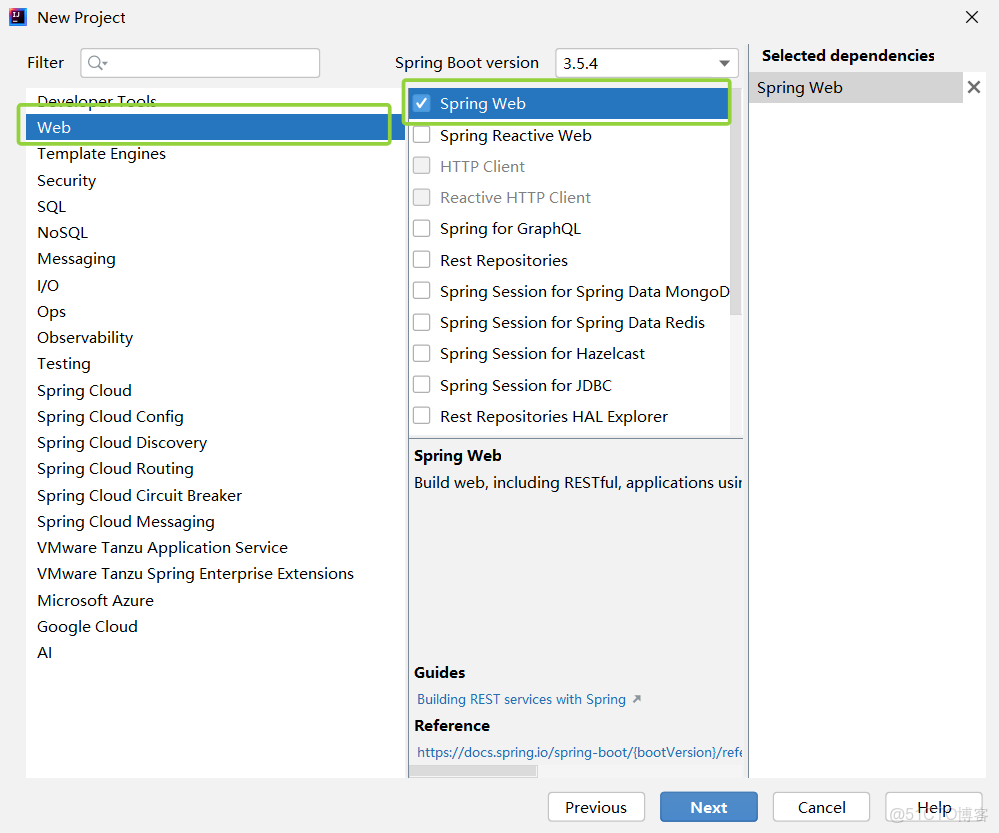Image resolution: width=999 pixels, height=833 pixels.
Task: Enable Spring Session for JDBC
Action: coord(422,385)
